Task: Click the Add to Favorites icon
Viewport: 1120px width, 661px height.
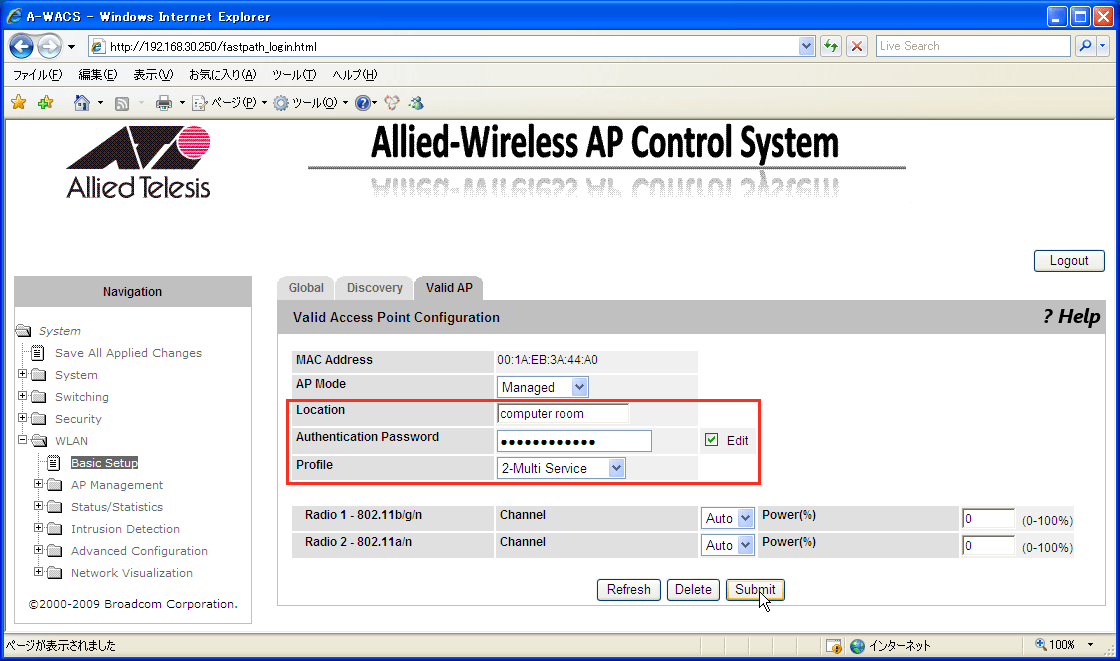Action: tap(46, 103)
